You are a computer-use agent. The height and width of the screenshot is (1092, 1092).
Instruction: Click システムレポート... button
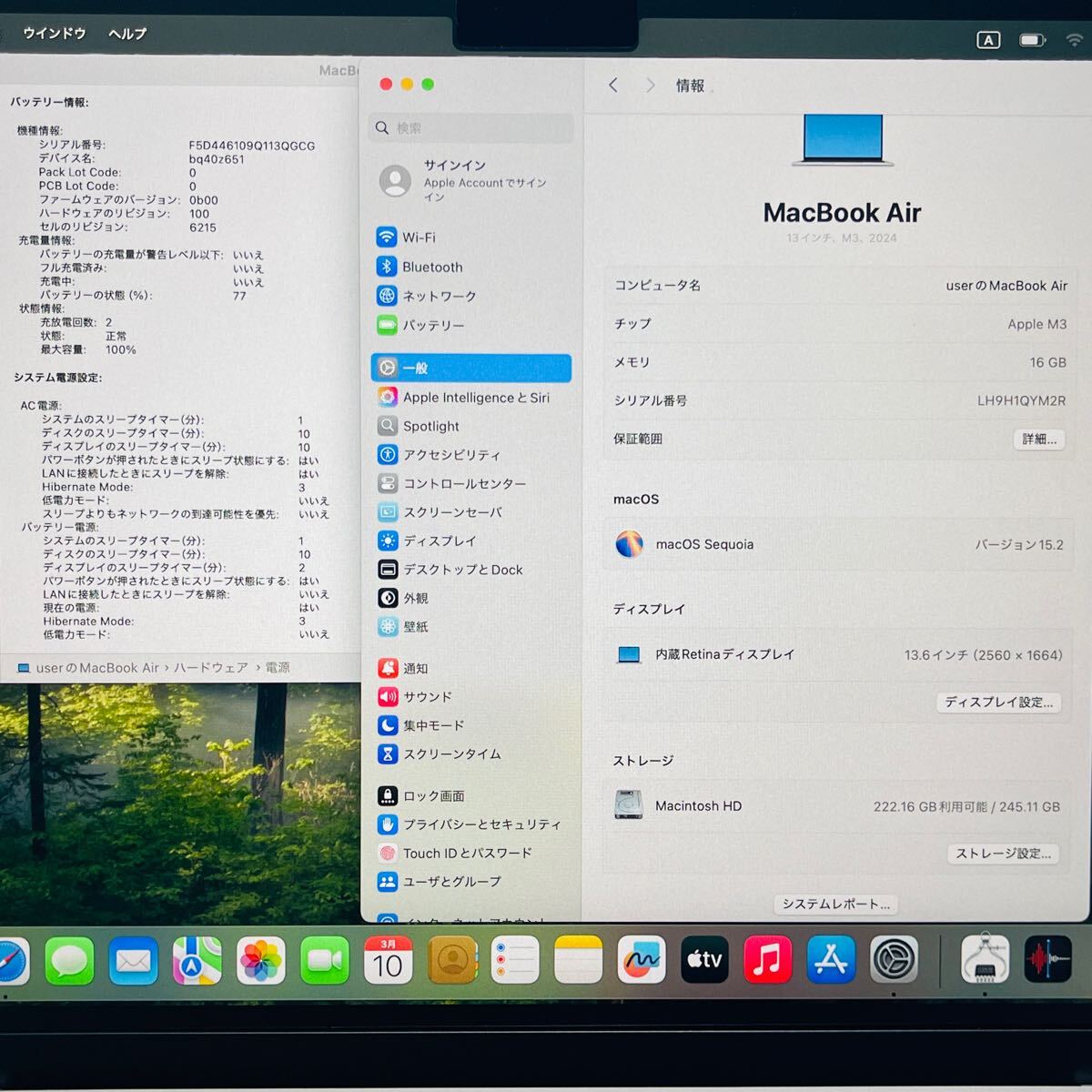(x=836, y=904)
